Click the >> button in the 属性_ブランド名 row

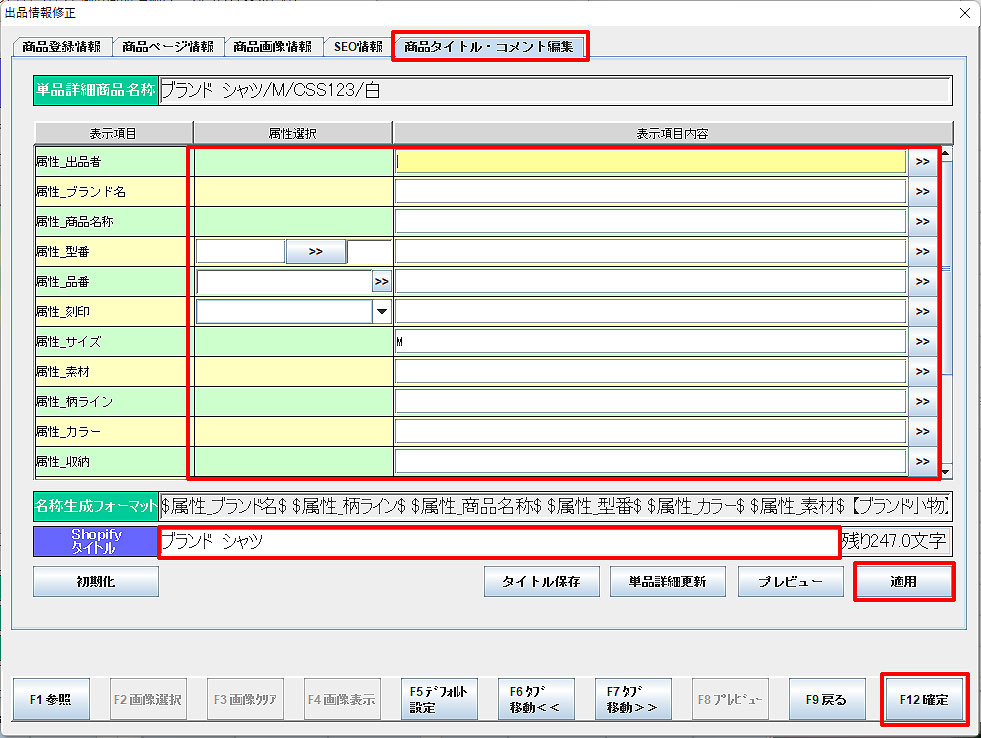click(x=922, y=191)
